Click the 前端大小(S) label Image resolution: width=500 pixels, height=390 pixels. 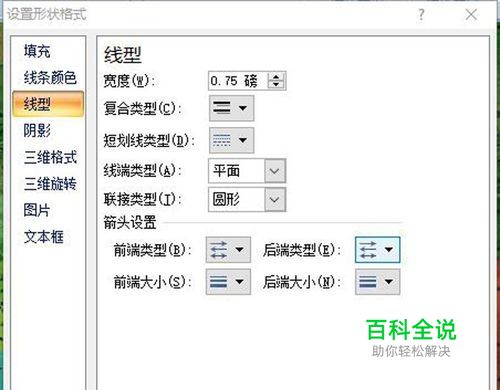pos(153,282)
